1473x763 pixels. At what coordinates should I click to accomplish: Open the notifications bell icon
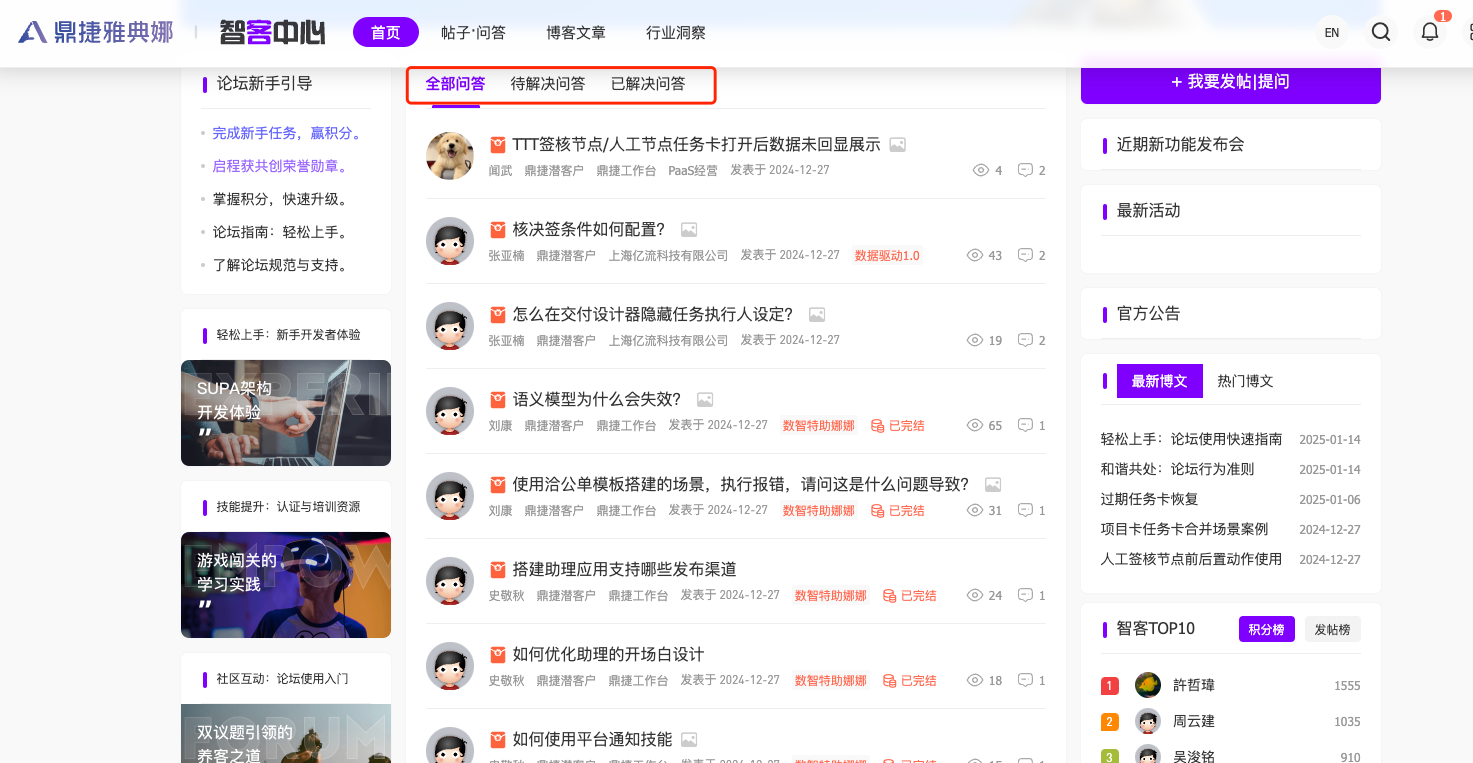click(x=1430, y=32)
